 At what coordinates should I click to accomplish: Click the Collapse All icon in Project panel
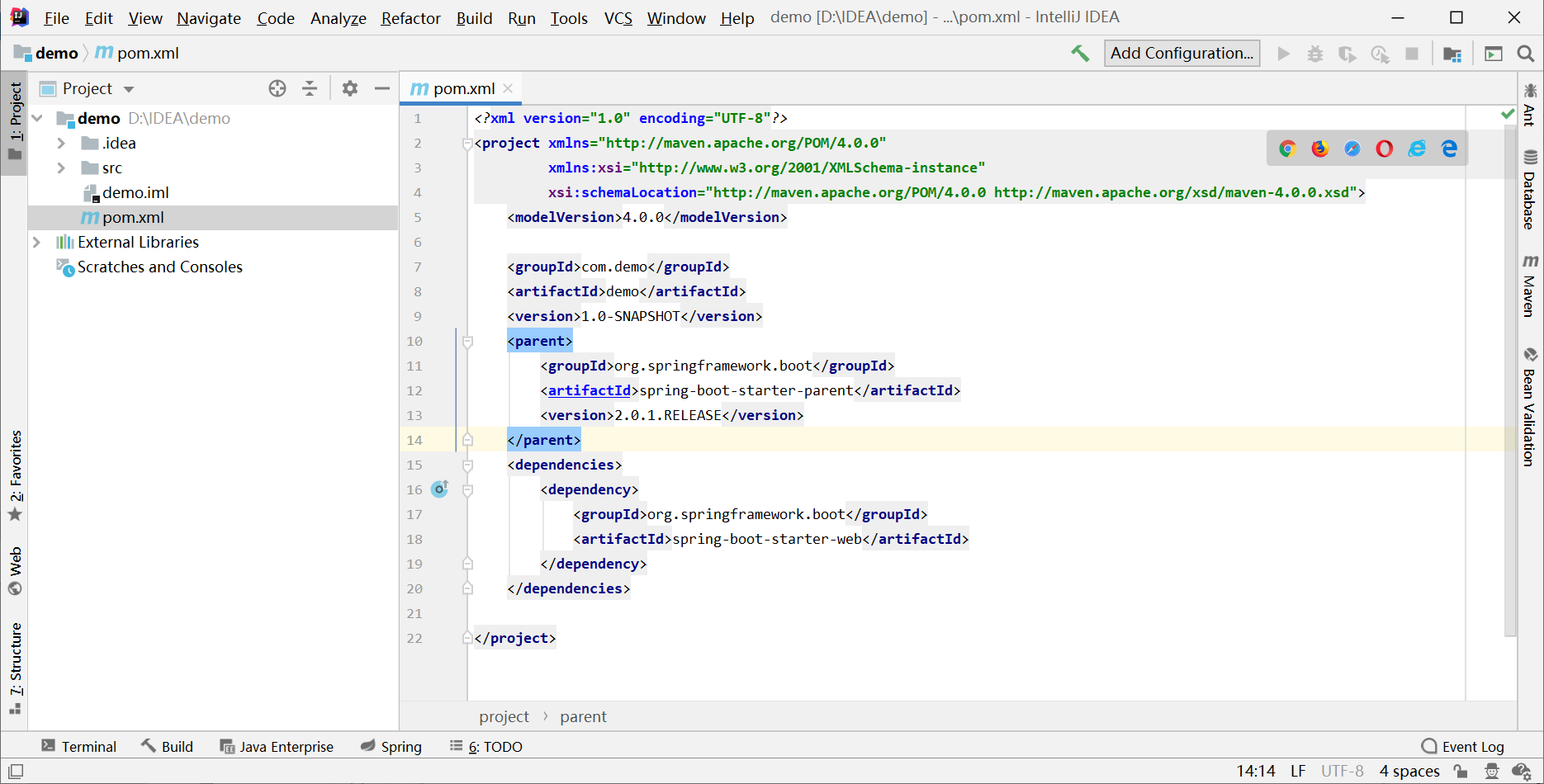(310, 88)
